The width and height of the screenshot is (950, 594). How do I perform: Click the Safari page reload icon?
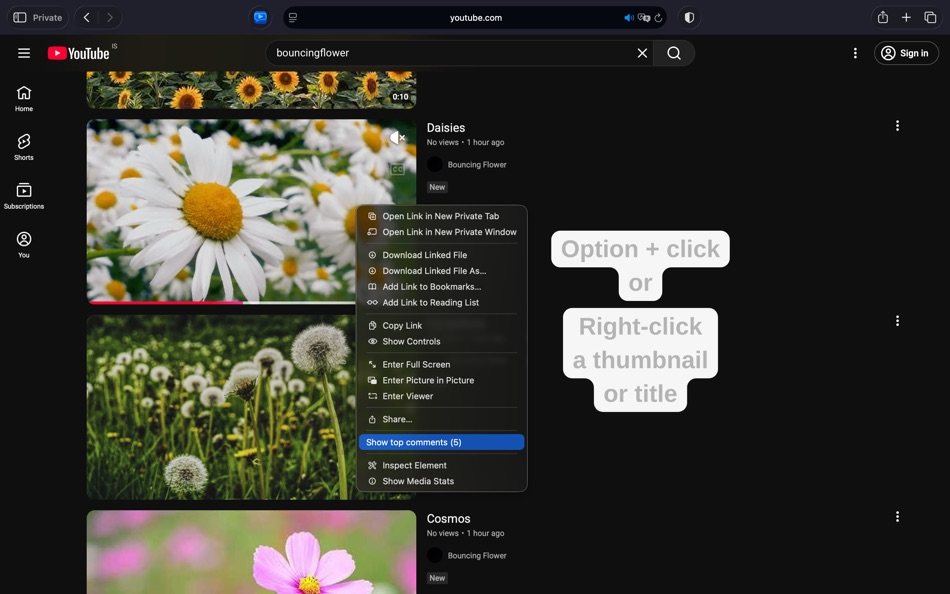pyautogui.click(x=657, y=17)
